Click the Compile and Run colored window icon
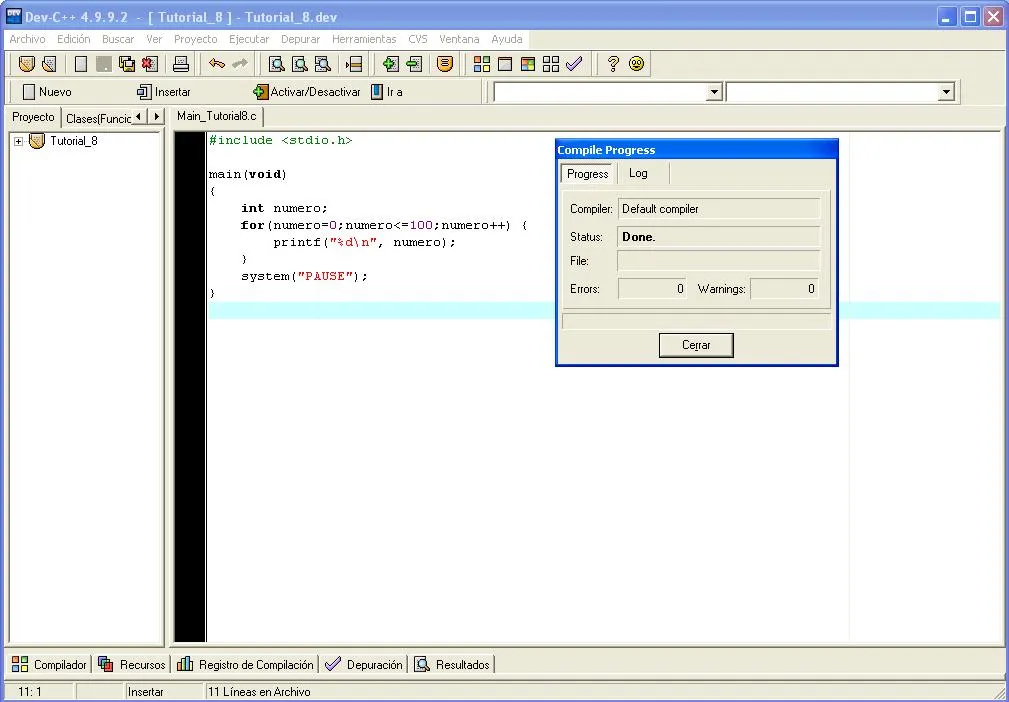 click(528, 64)
